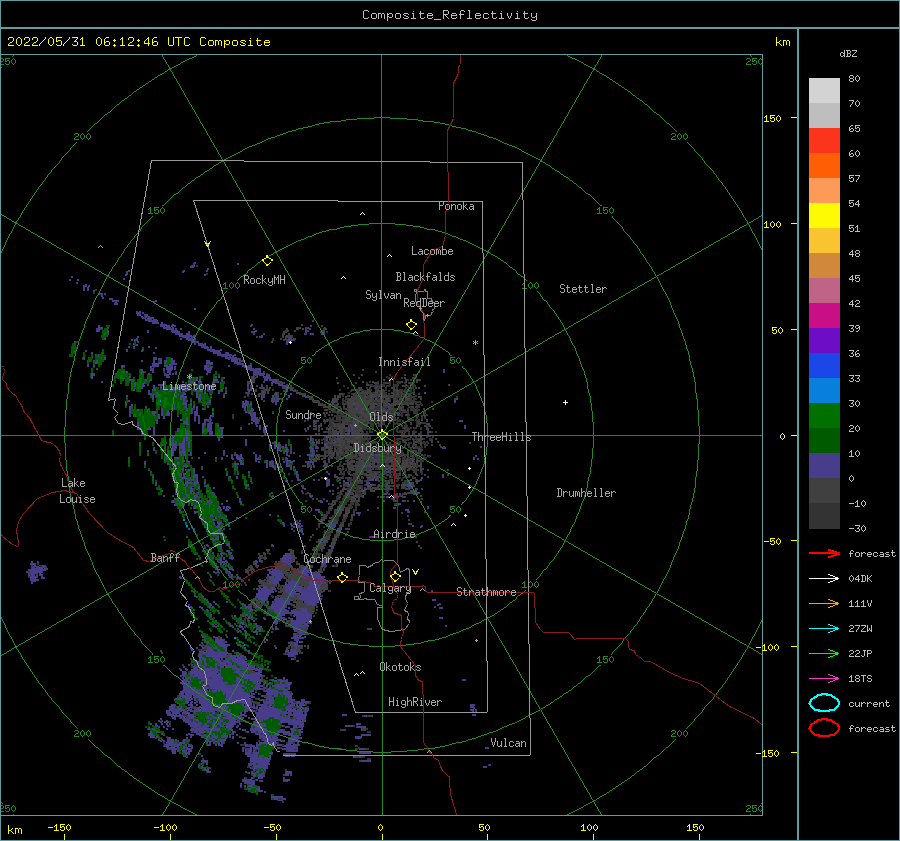Image resolution: width=900 pixels, height=841 pixels.
Task: Pick the light blue swatch between 33 and 30
Action: (824, 390)
